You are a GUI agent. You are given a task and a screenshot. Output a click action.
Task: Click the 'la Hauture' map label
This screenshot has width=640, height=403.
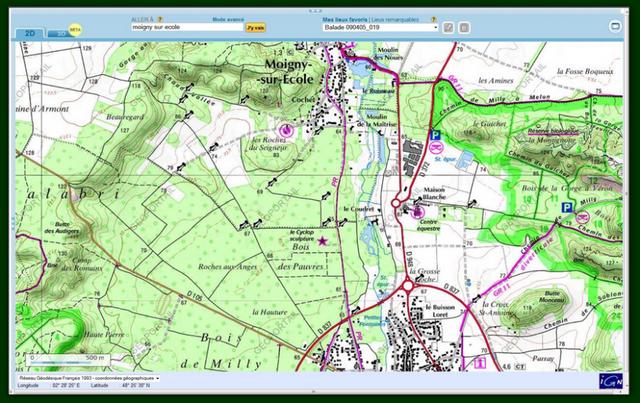tap(269, 312)
